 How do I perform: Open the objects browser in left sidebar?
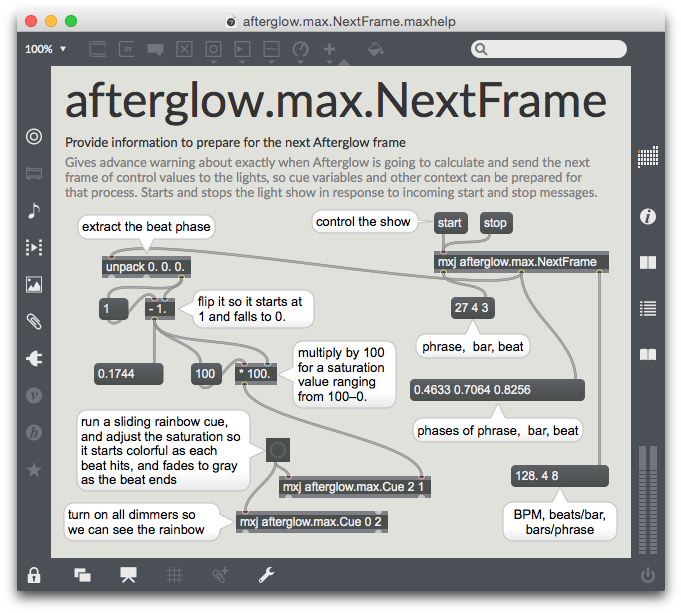pyautogui.click(x=34, y=136)
